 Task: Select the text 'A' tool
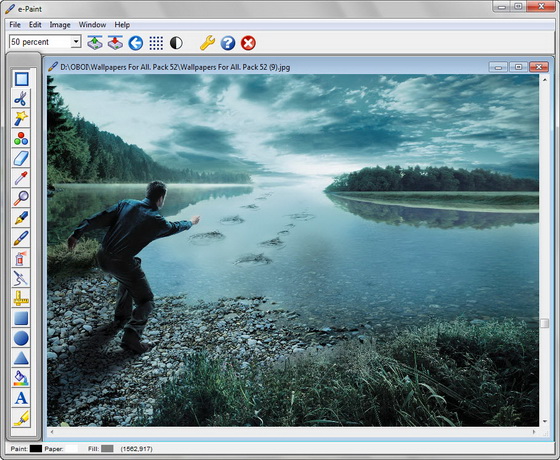click(x=21, y=398)
